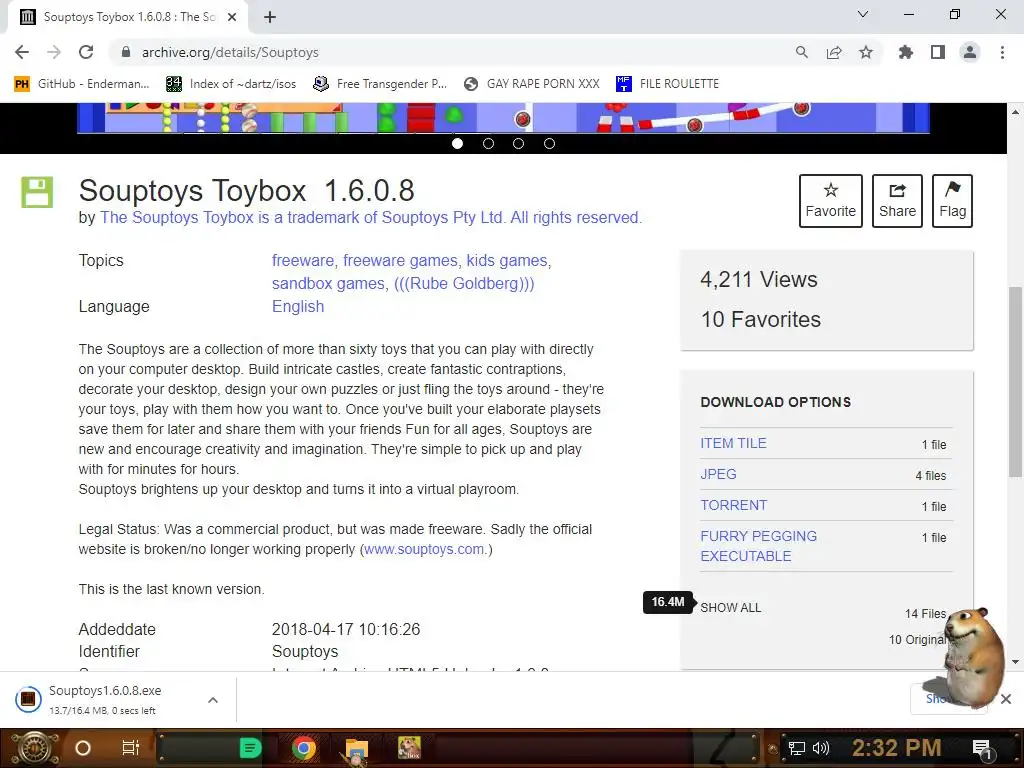Open Task View on the taskbar
1024x768 pixels.
pyautogui.click(x=131, y=748)
